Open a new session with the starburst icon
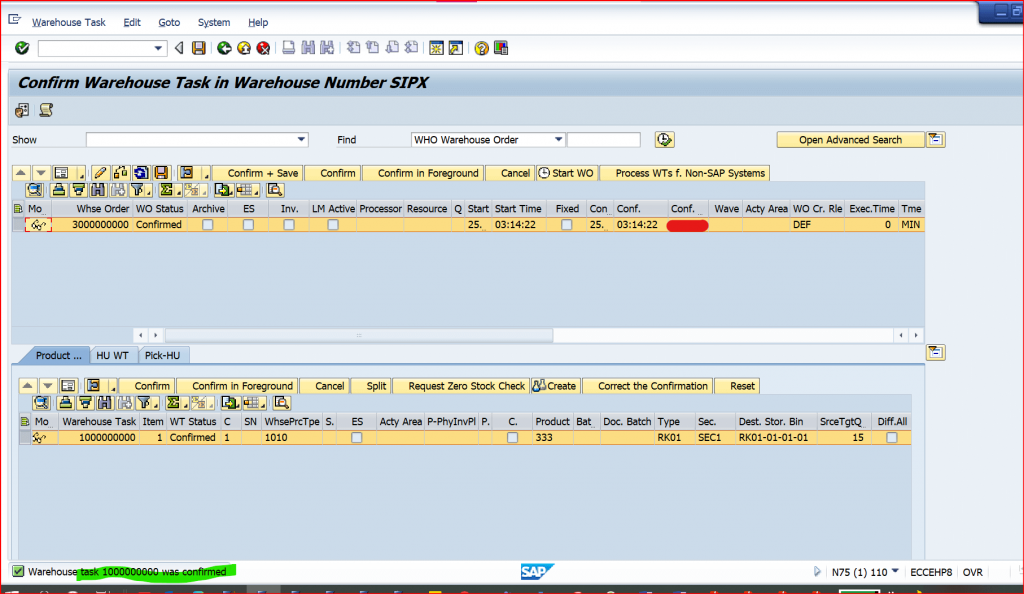This screenshot has height=594, width=1024. [436, 48]
